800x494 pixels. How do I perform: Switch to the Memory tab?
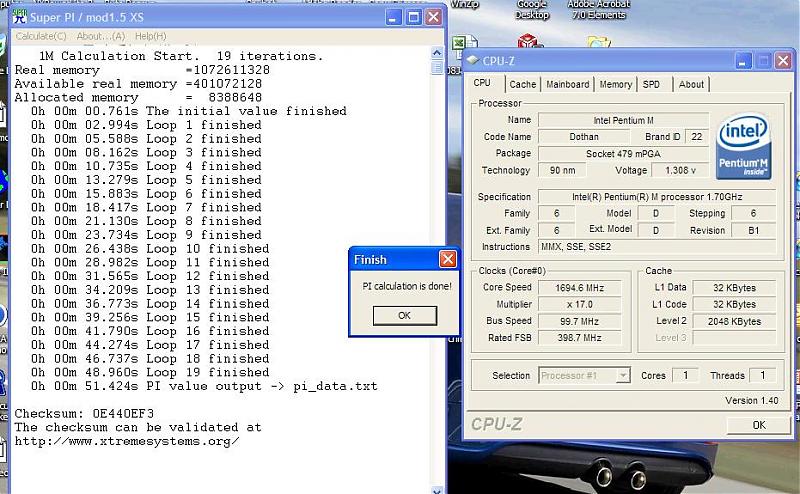coord(615,85)
